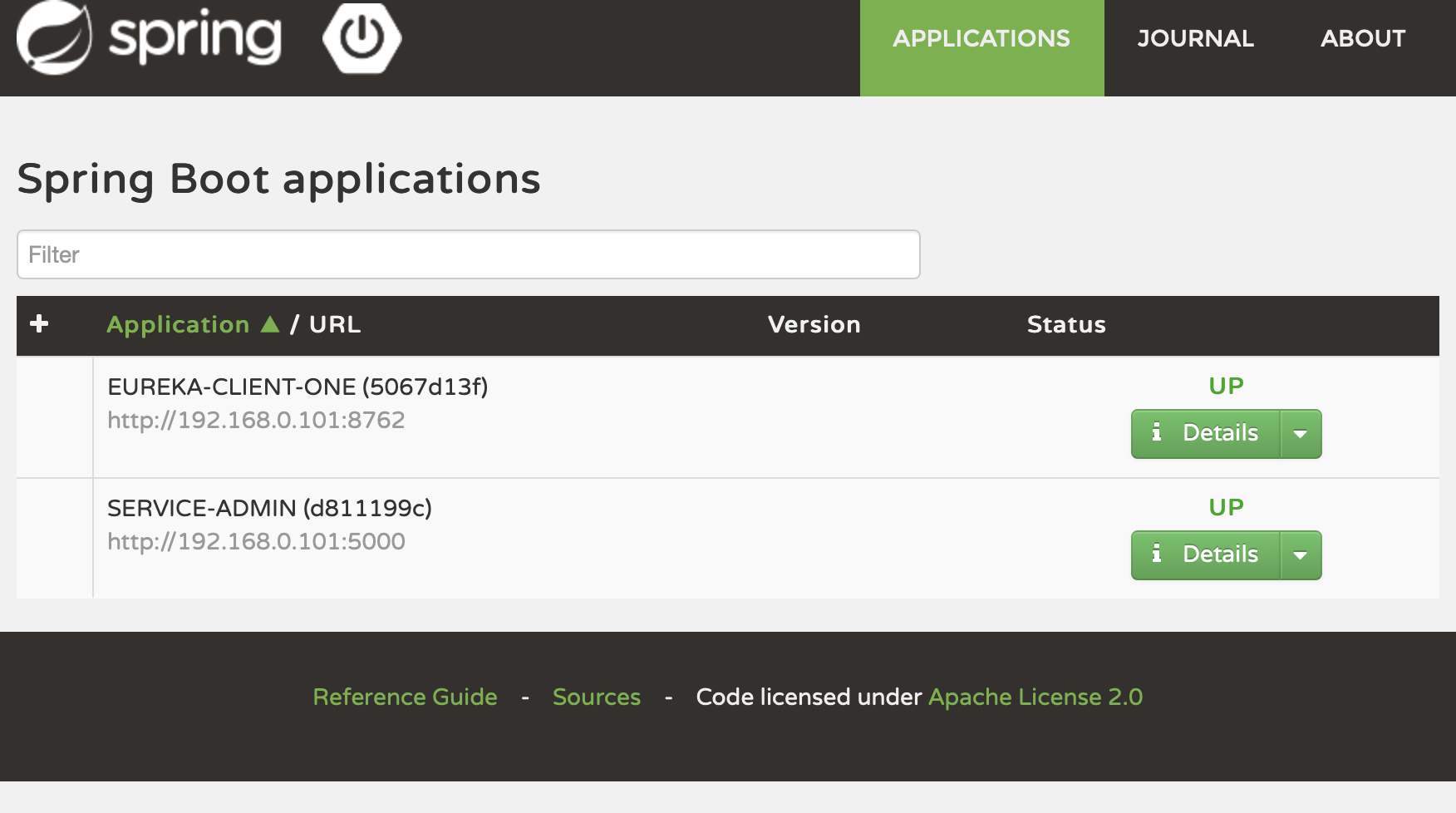Viewport: 1456px width, 813px height.
Task: Click URL http://192.168.0.101:8762
Action: coord(256,420)
